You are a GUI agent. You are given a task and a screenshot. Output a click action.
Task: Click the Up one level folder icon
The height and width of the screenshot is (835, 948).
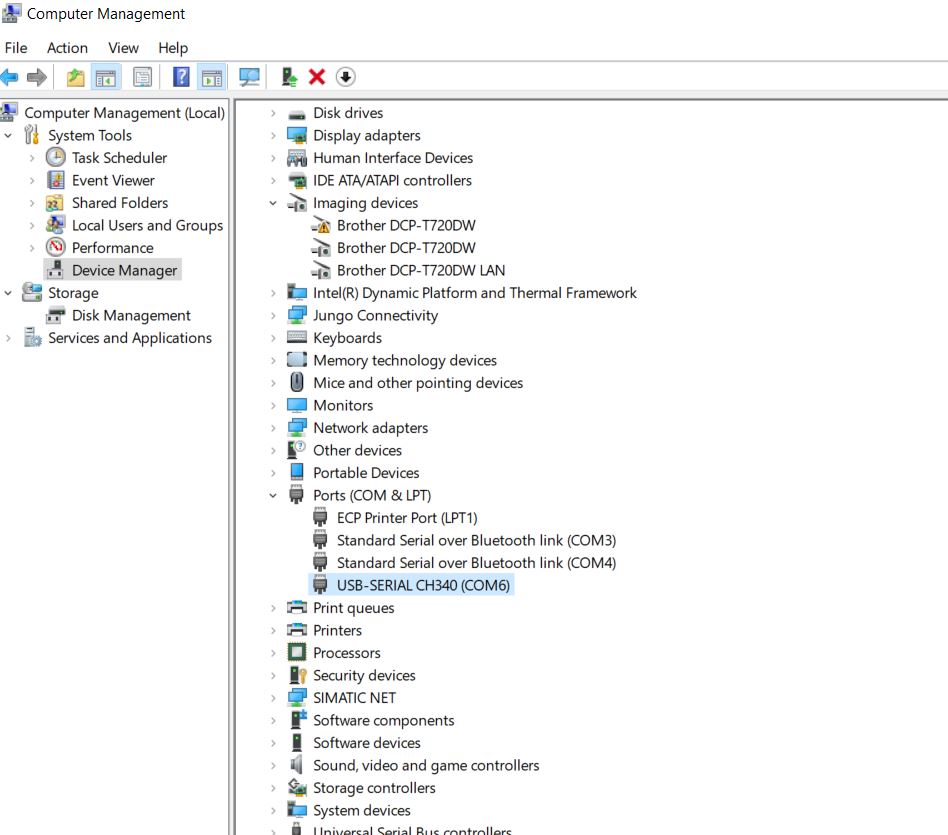pos(75,77)
